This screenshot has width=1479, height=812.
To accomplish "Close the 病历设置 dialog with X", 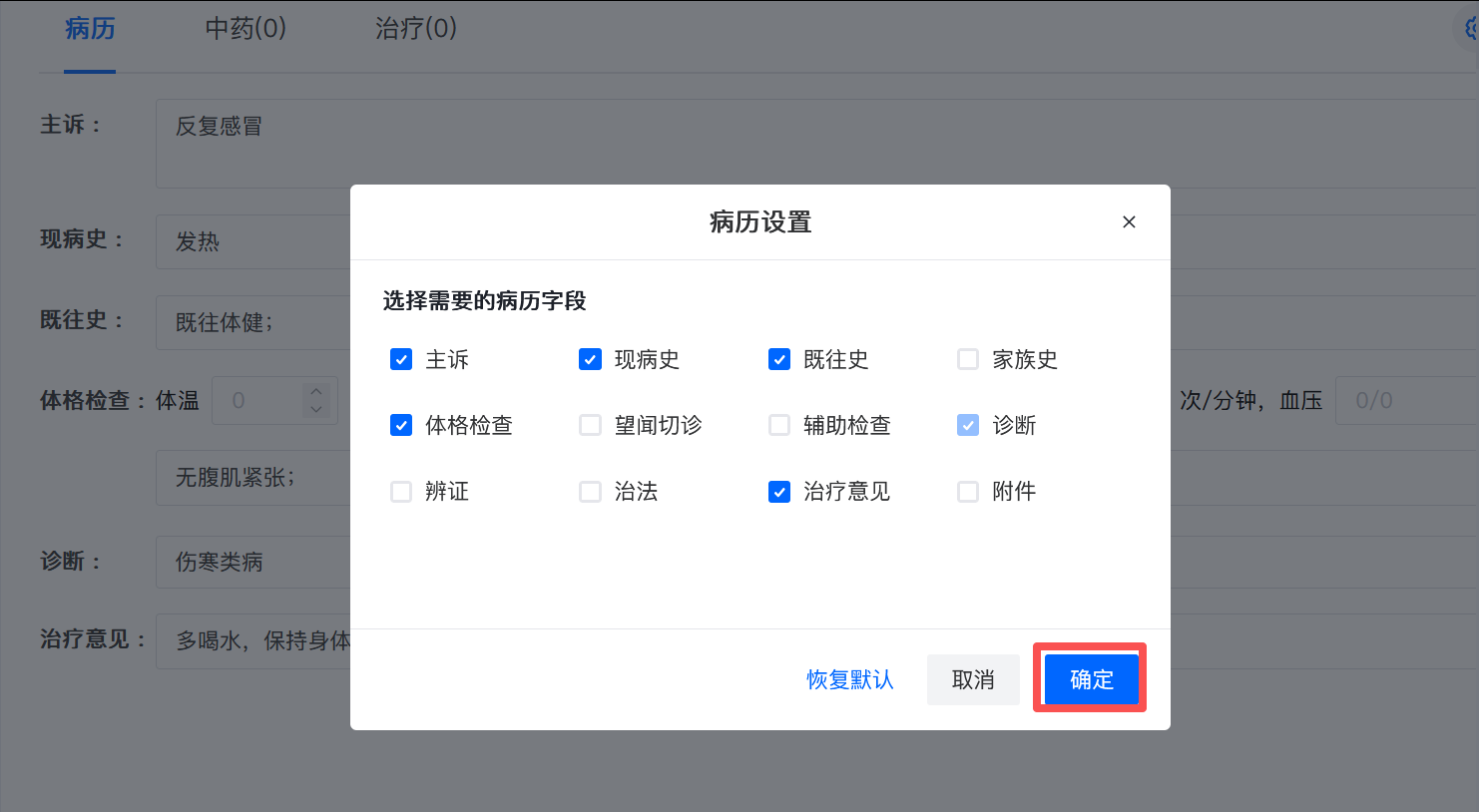I will point(1129,222).
